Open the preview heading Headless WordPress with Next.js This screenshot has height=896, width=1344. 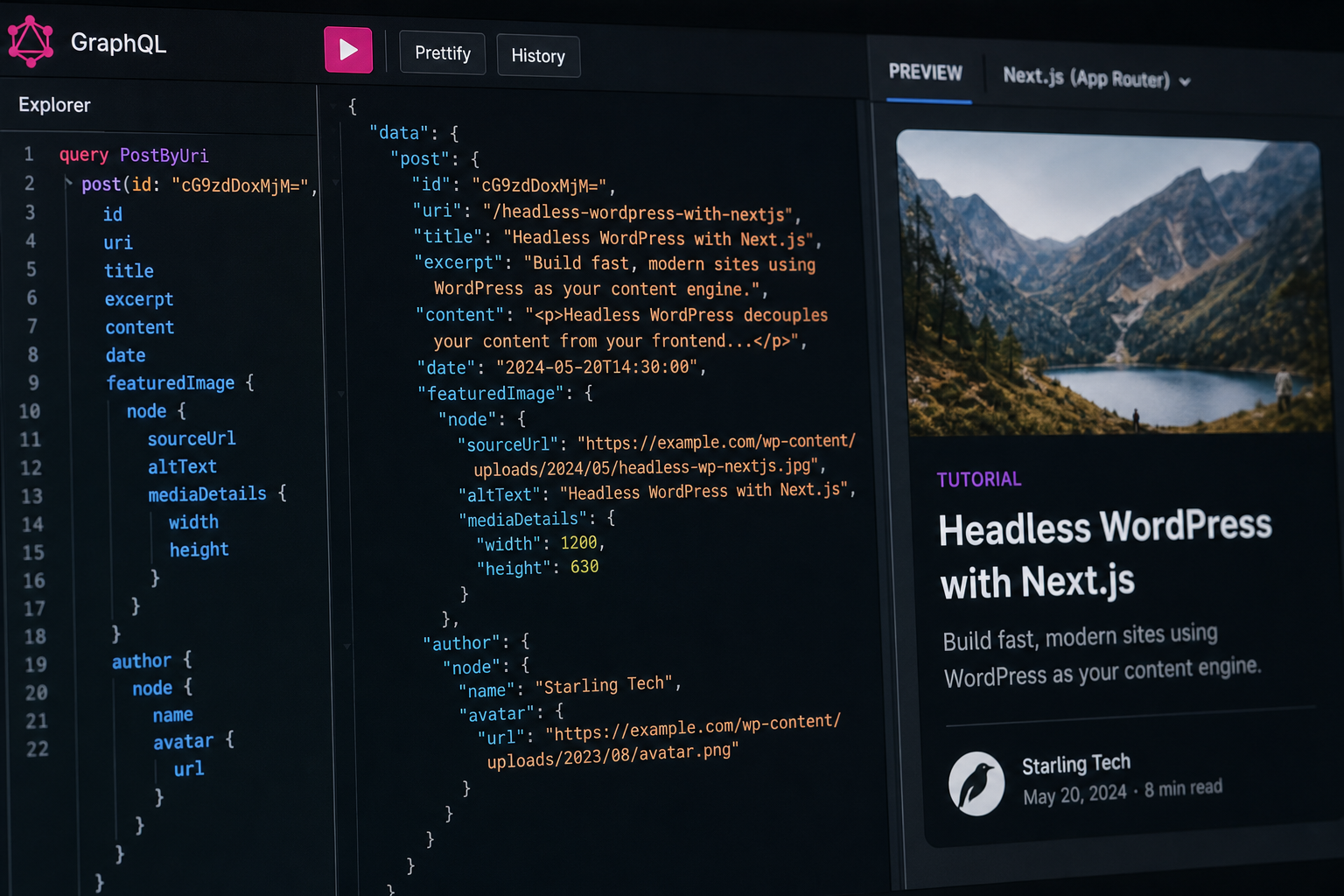point(1105,555)
